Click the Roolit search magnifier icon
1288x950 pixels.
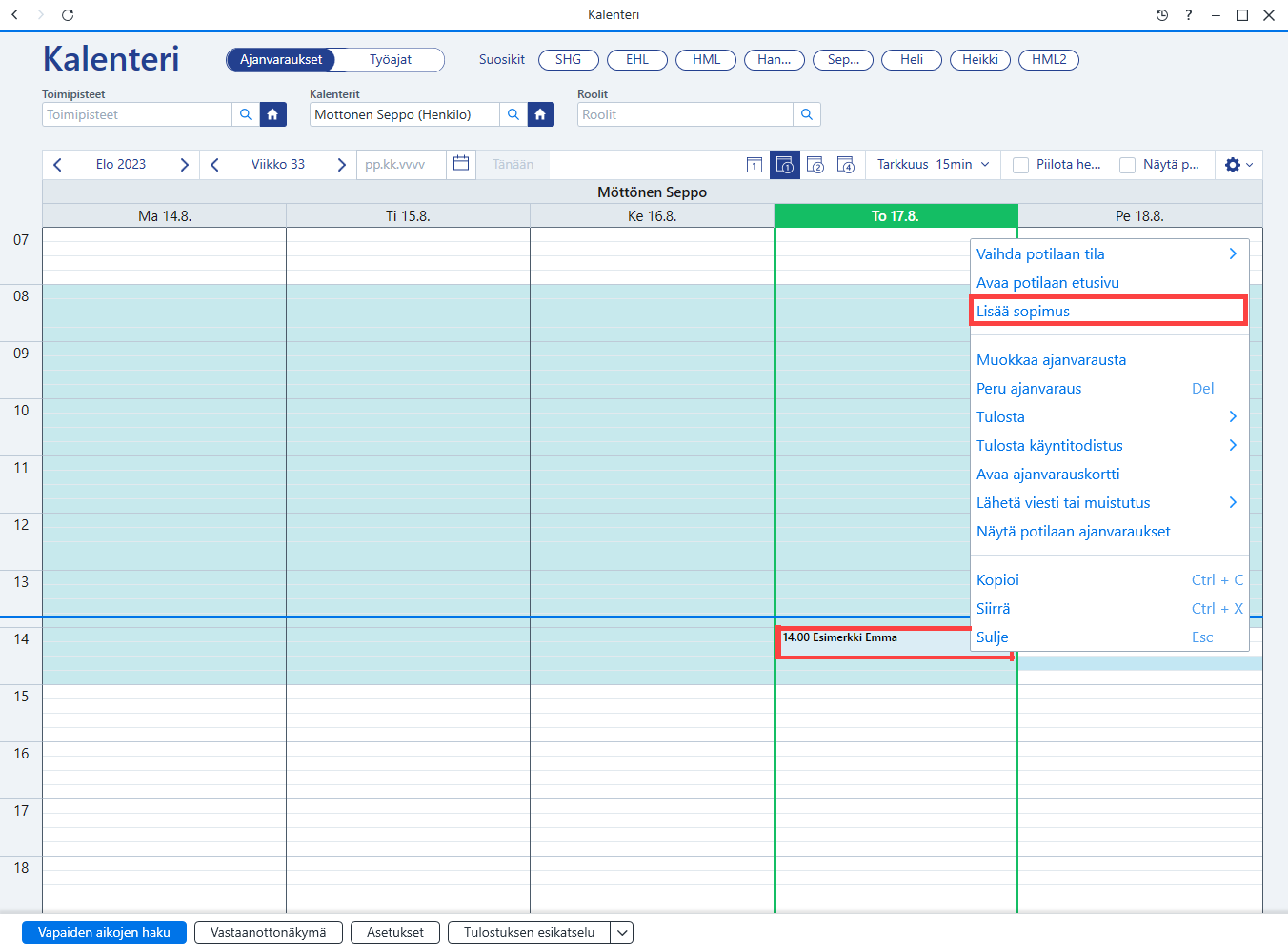pyautogui.click(x=807, y=114)
